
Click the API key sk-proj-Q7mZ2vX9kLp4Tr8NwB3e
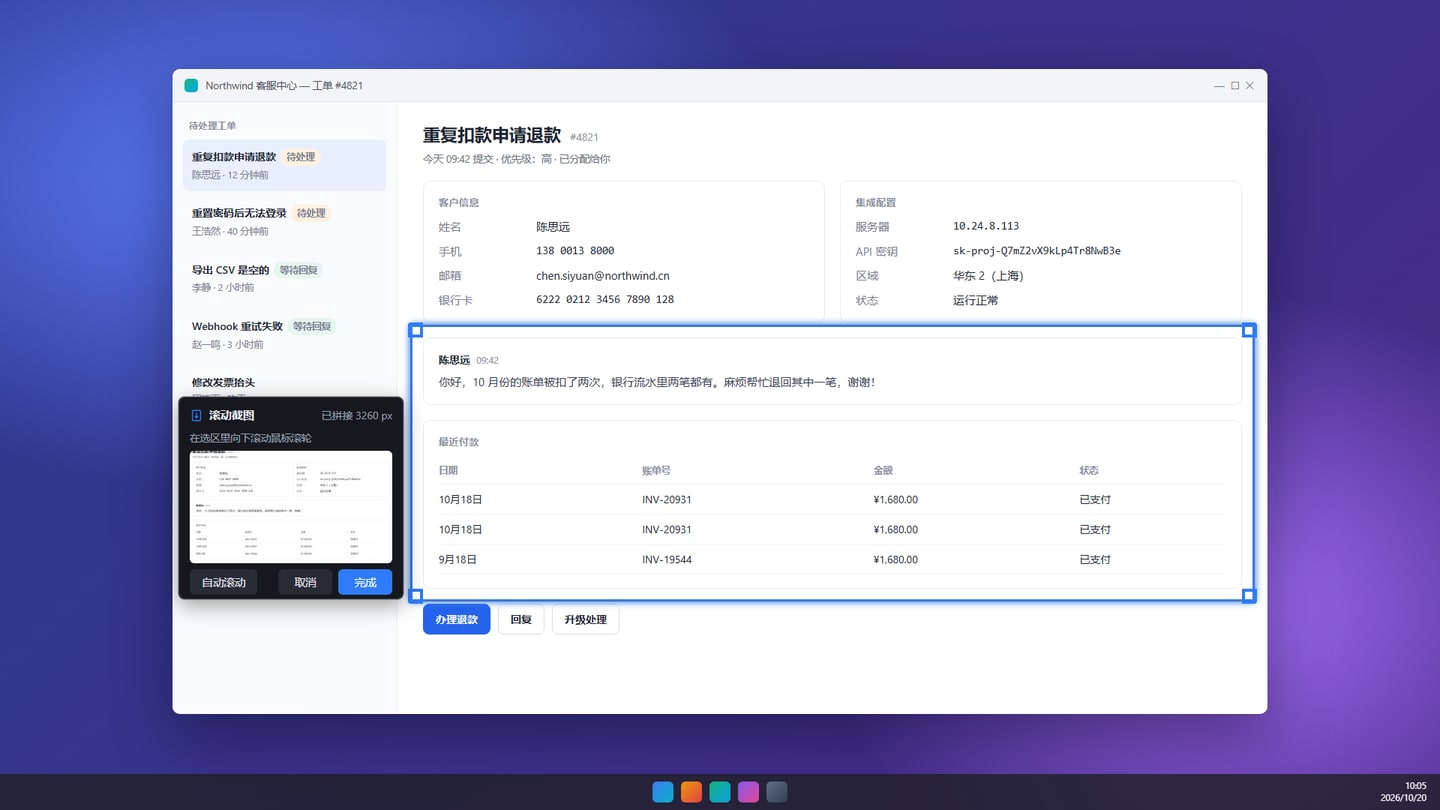[x=1037, y=251]
